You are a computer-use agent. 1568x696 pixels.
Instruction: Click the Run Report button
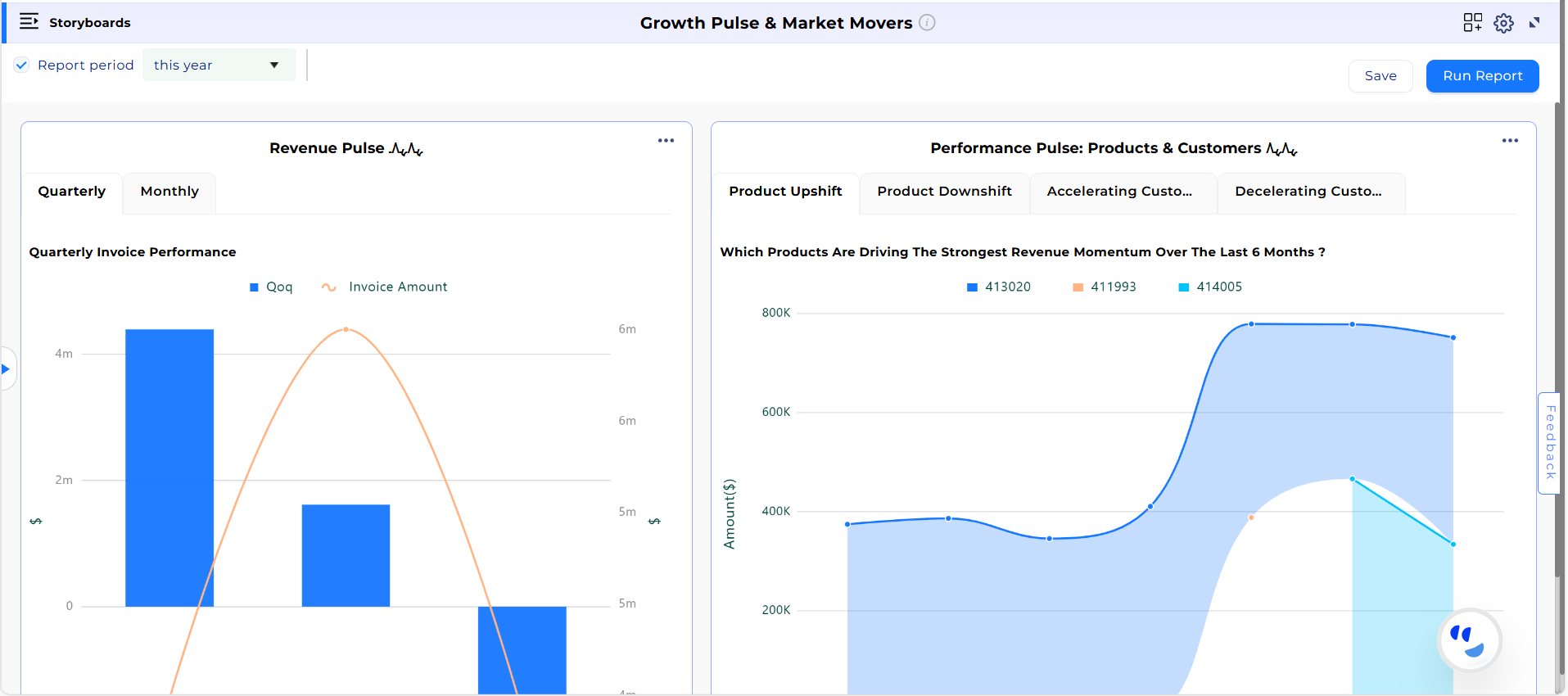[1482, 76]
